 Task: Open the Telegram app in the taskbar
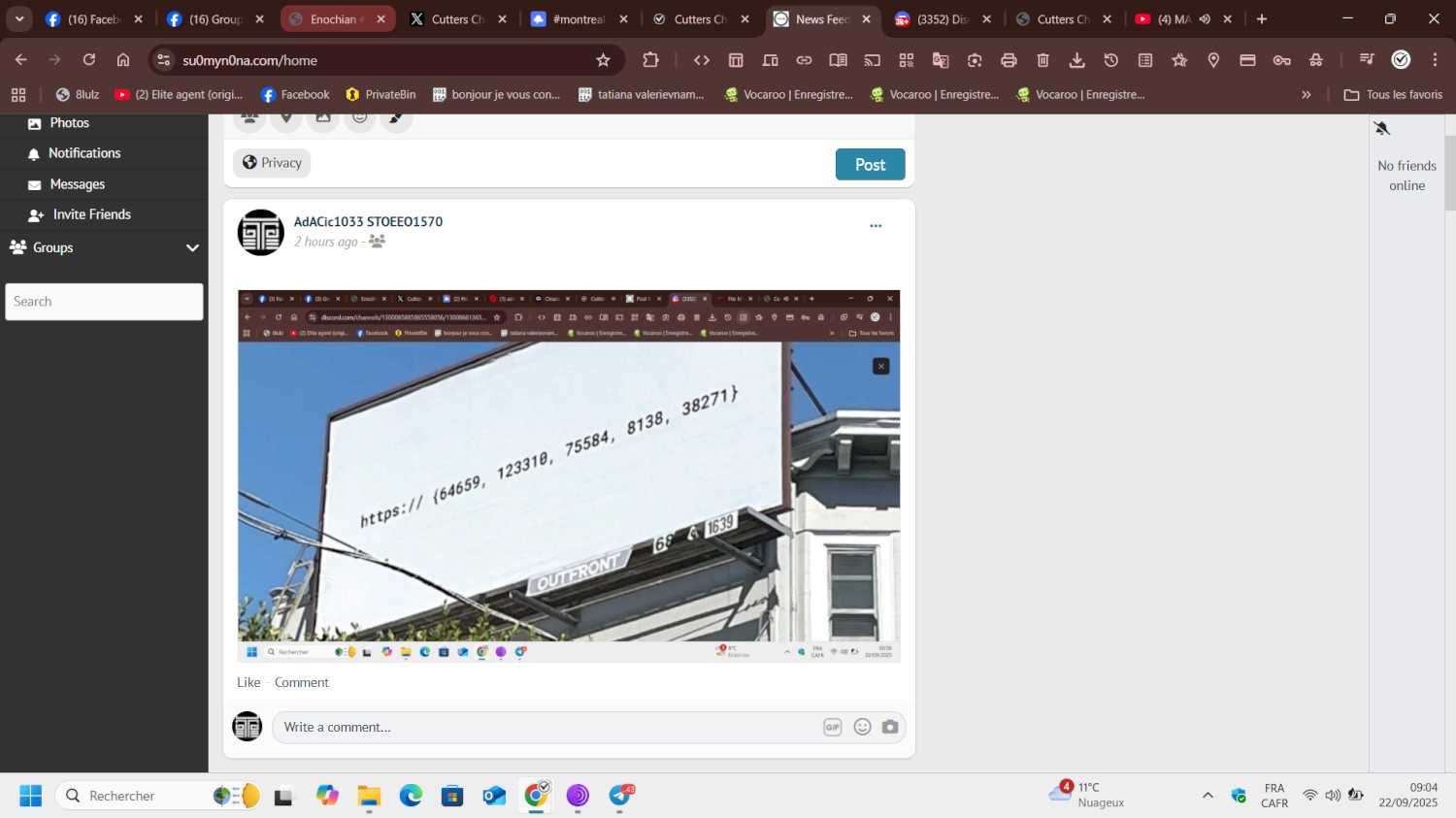pyautogui.click(x=620, y=796)
